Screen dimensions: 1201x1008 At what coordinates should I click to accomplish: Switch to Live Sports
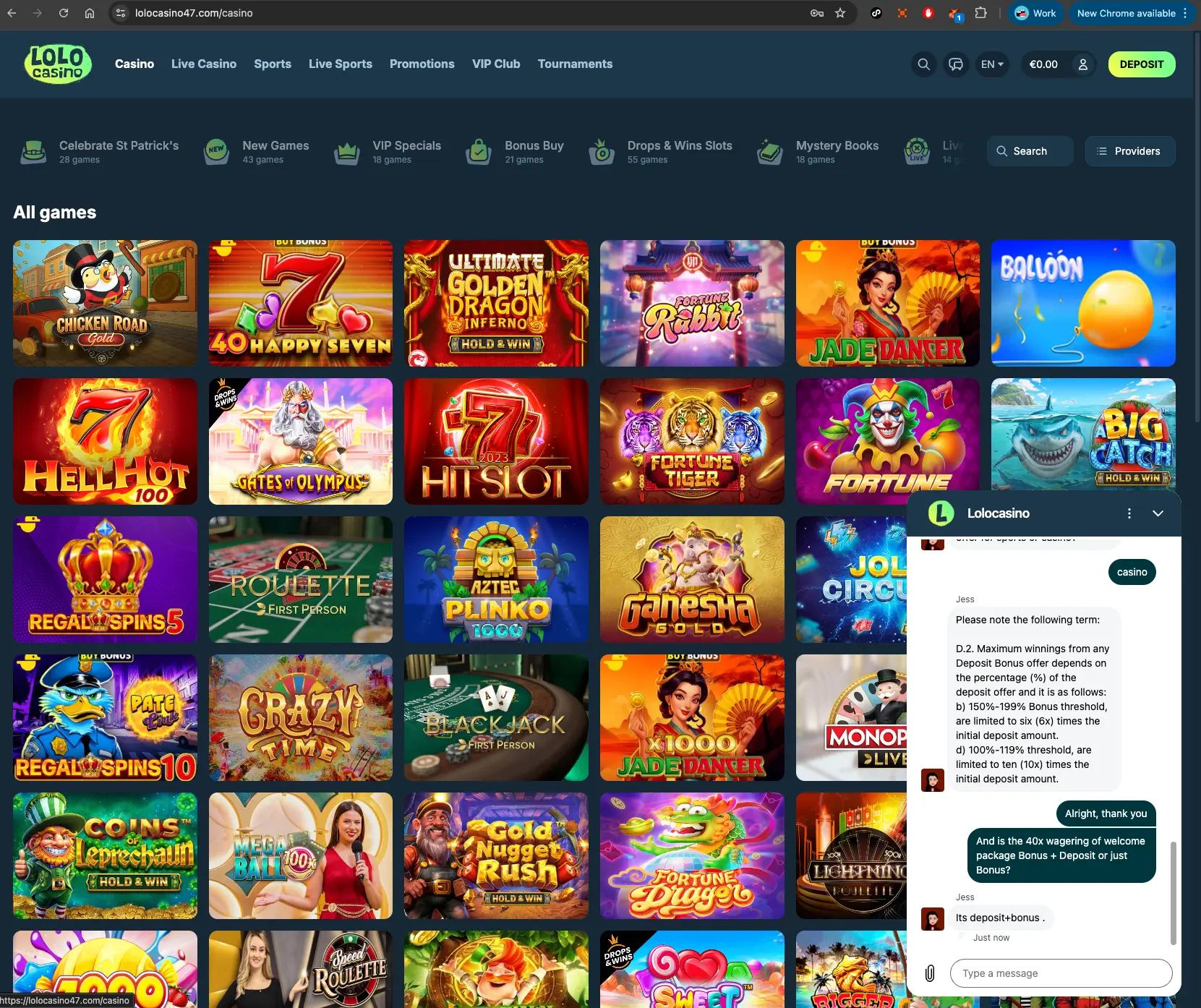(x=341, y=64)
